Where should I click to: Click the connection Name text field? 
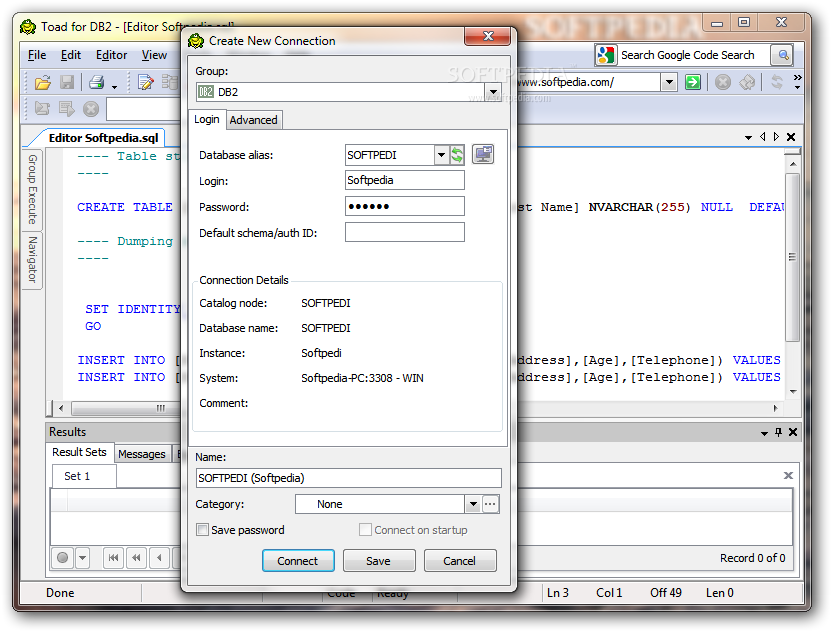tap(349, 478)
